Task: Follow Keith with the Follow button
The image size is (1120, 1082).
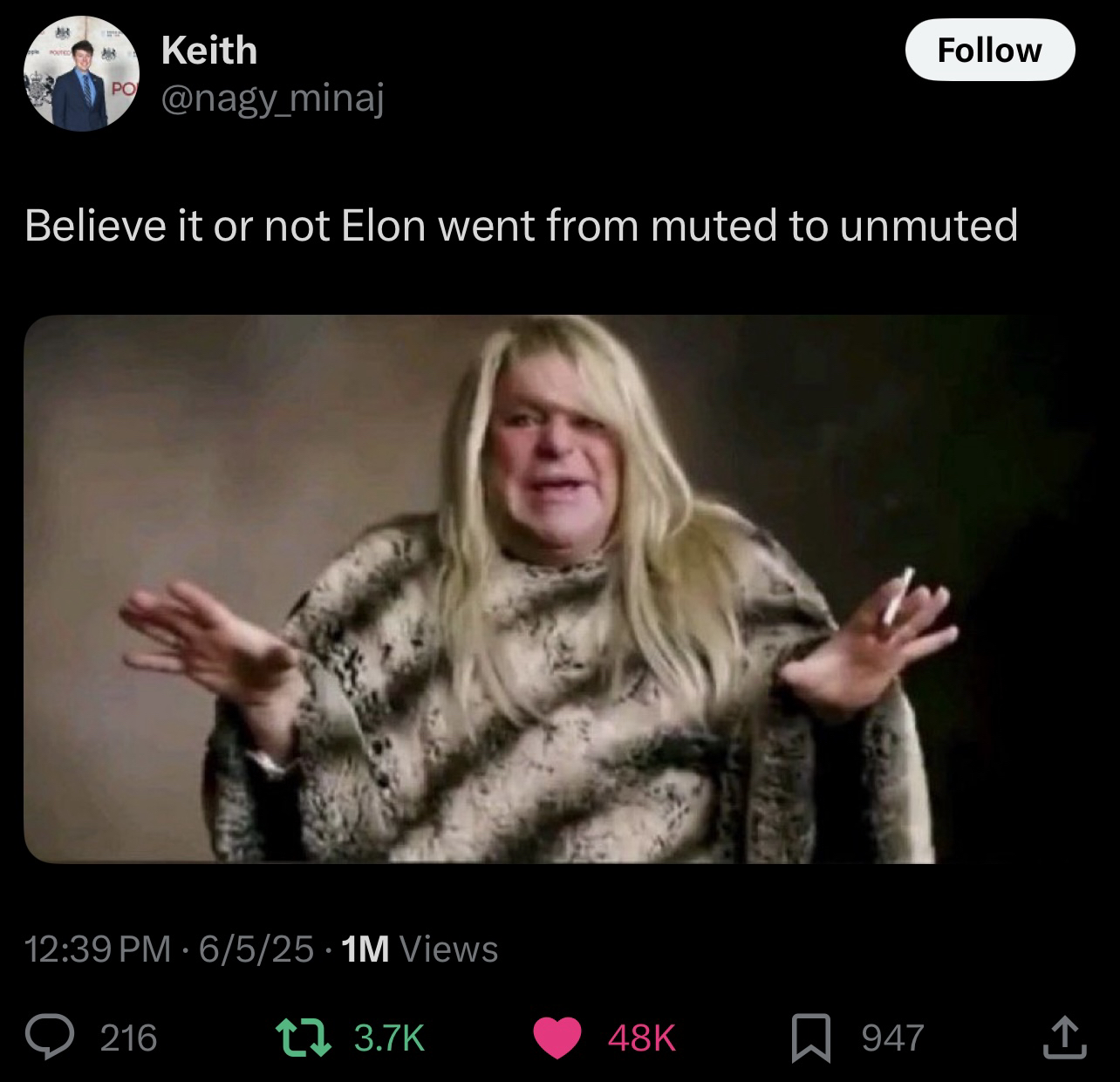Action: tap(990, 50)
